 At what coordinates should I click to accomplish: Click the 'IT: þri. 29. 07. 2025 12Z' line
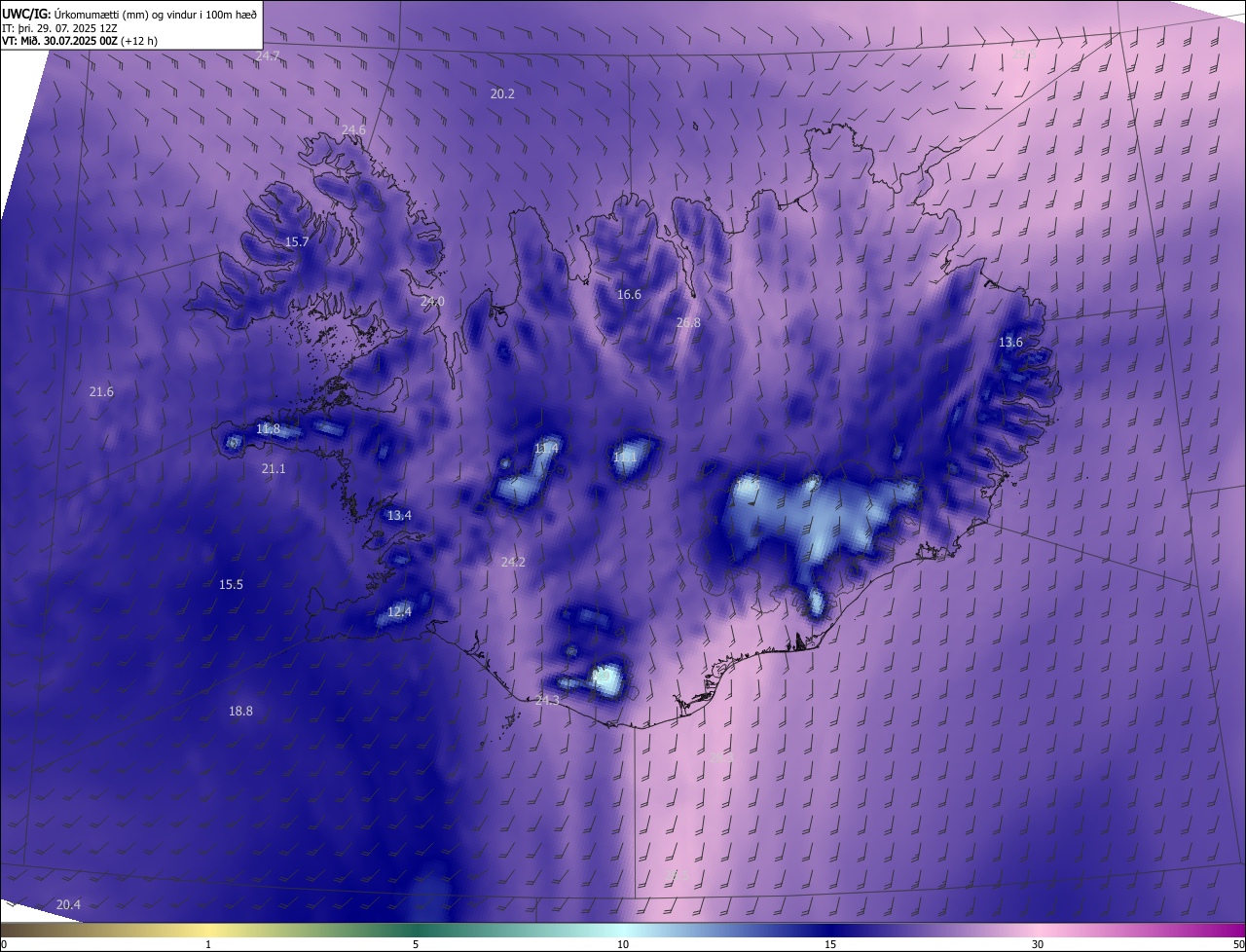pyautogui.click(x=59, y=28)
